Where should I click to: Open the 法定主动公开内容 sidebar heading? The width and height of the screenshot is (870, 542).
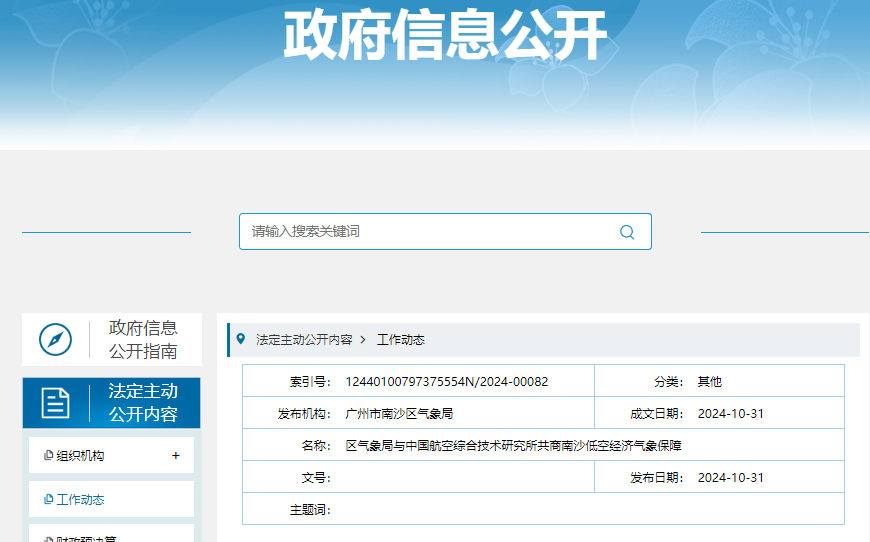click(x=143, y=403)
